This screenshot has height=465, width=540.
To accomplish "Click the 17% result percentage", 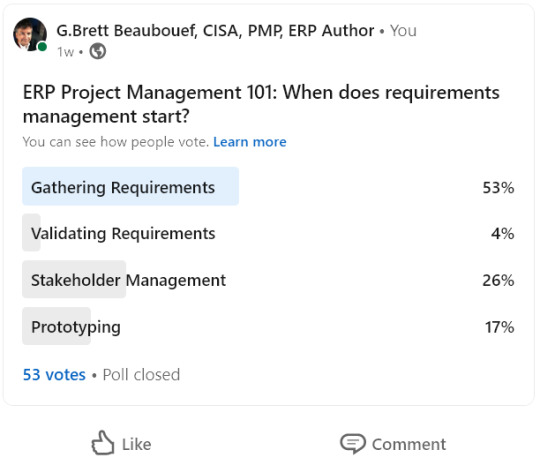I will tap(500, 327).
